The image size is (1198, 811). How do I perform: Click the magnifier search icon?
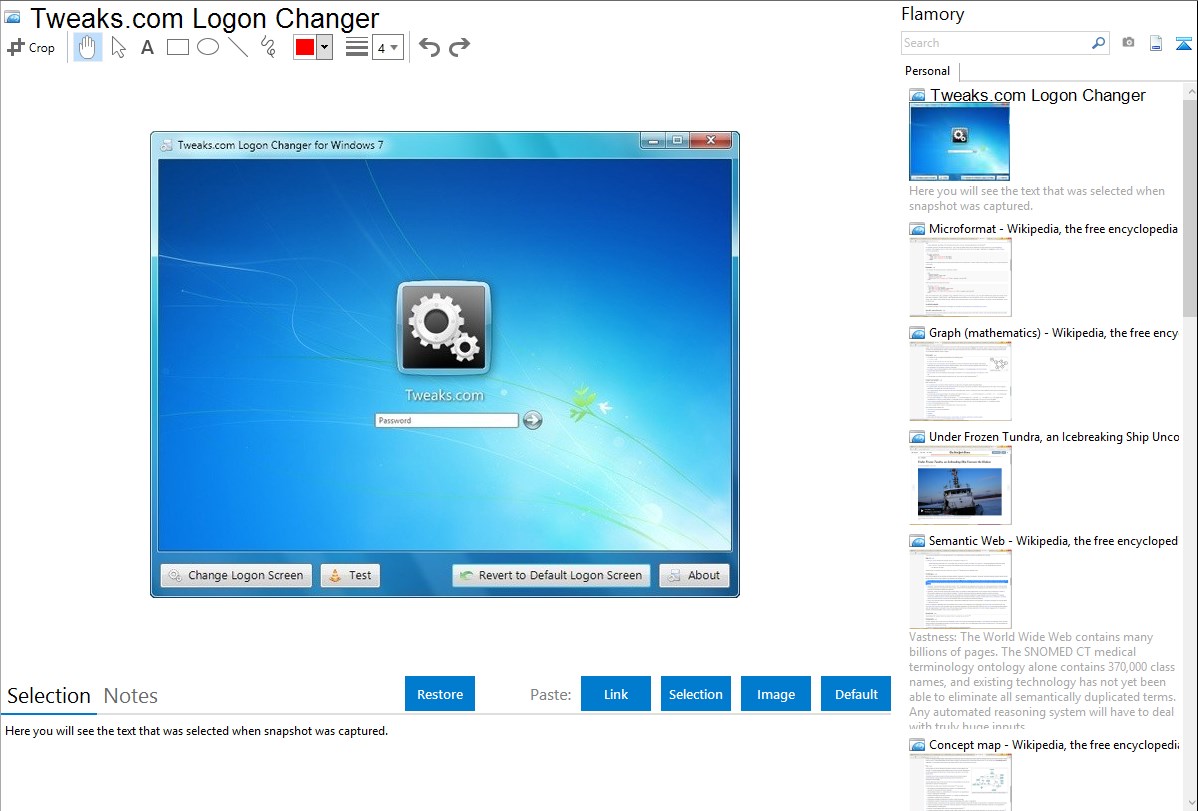pos(1099,43)
